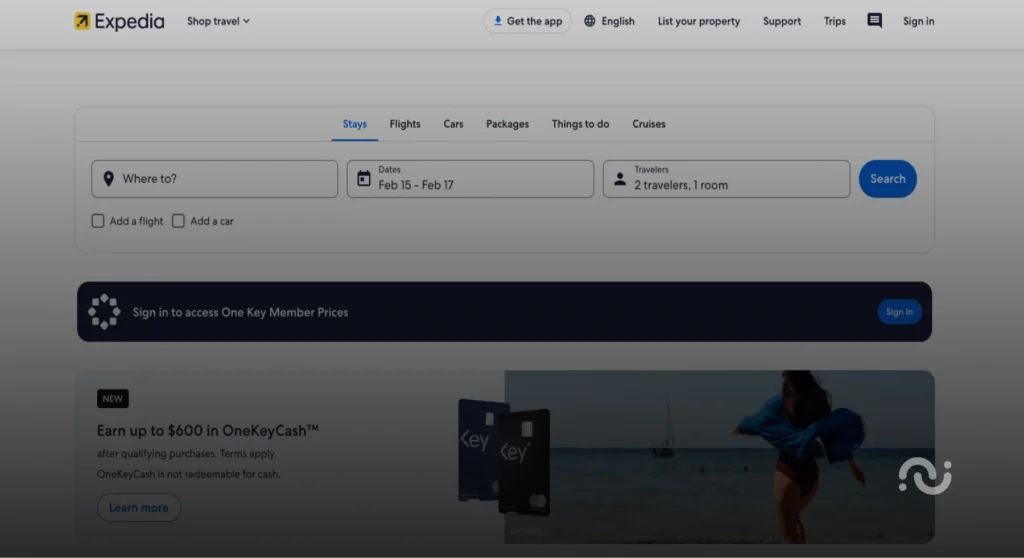1024x558 pixels.
Task: Expand the Shop travel menu
Action: pyautogui.click(x=218, y=21)
